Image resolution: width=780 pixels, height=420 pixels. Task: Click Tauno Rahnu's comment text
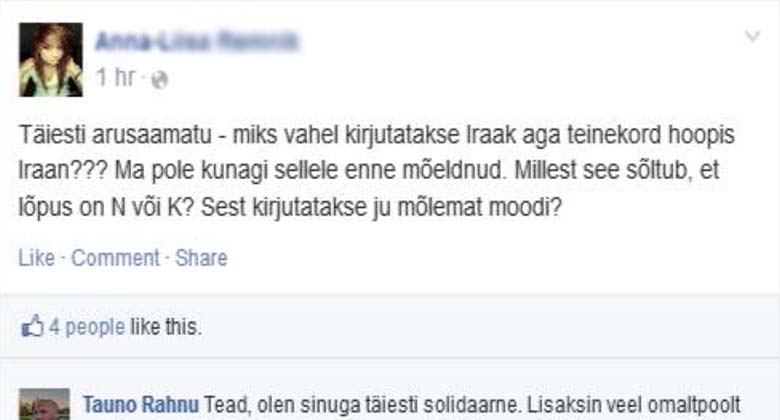[x=473, y=405]
